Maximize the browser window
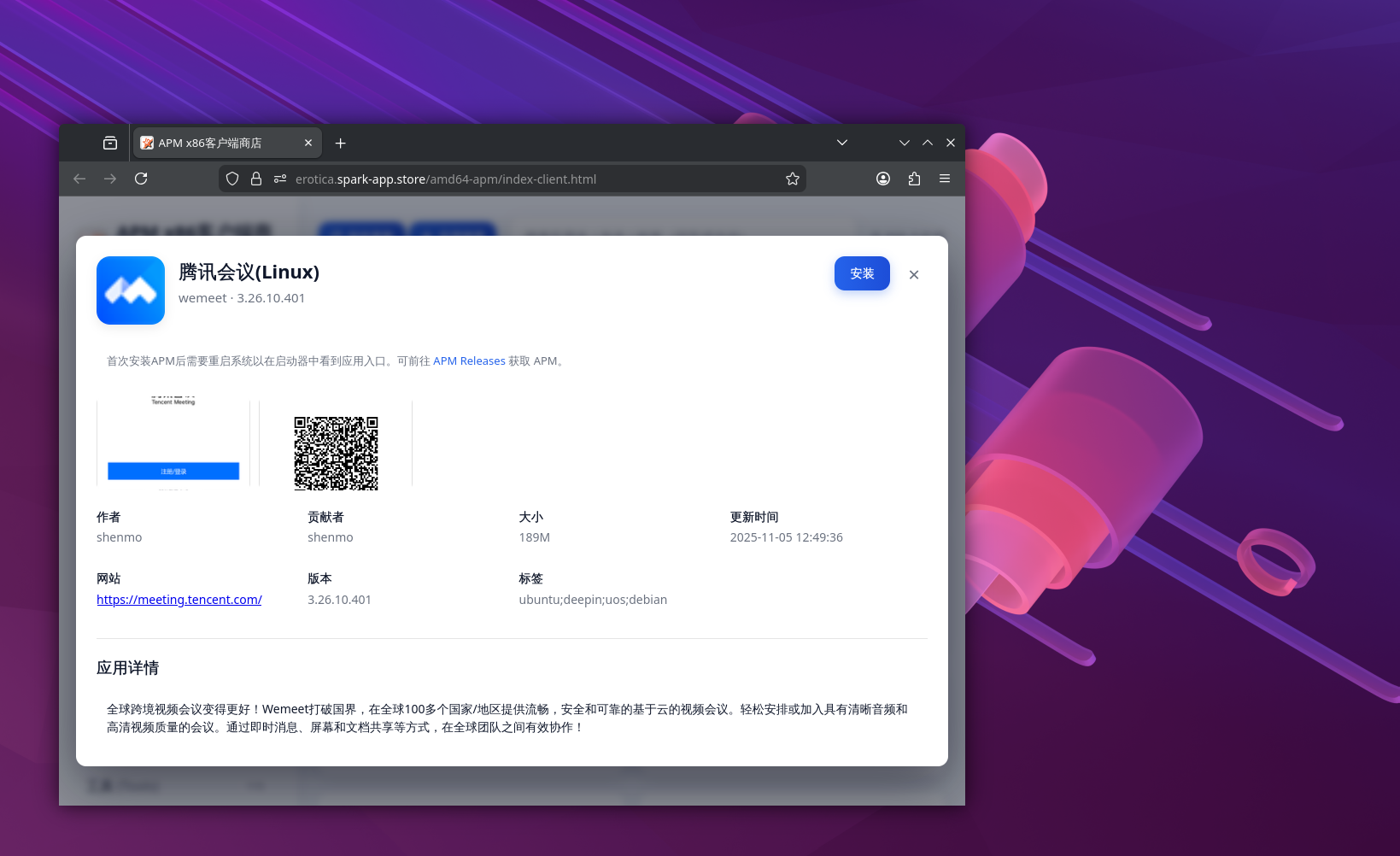 click(x=928, y=143)
